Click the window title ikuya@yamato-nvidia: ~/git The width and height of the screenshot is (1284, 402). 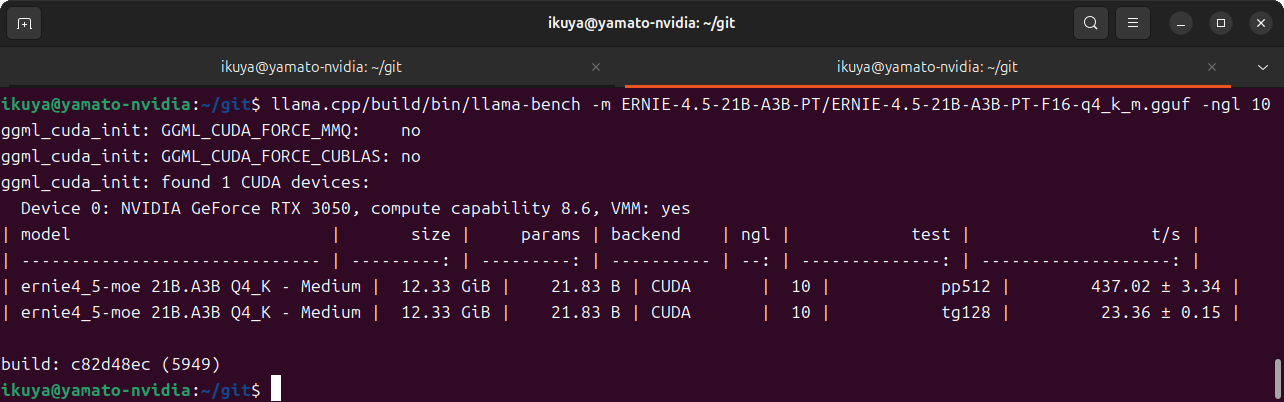point(641,22)
